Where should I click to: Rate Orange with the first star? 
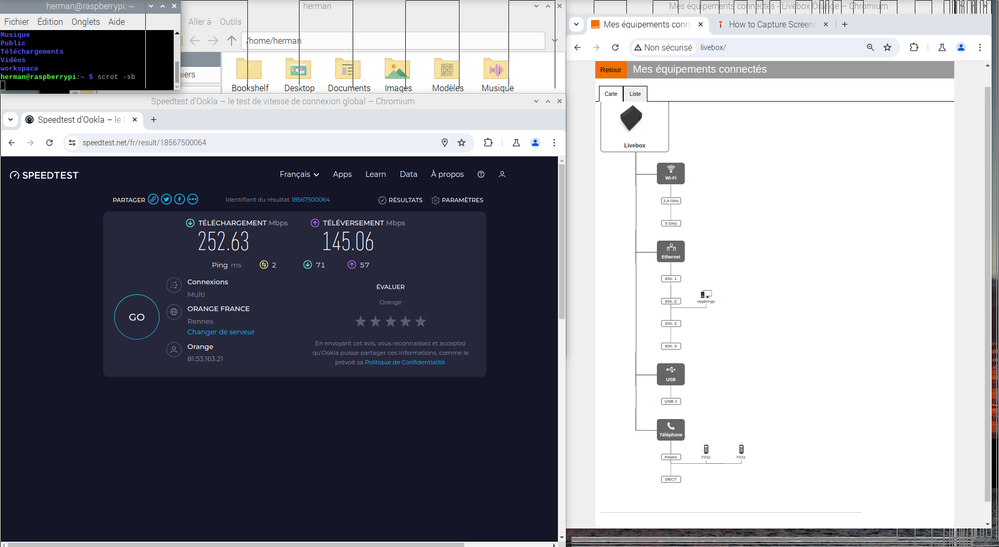coord(360,321)
